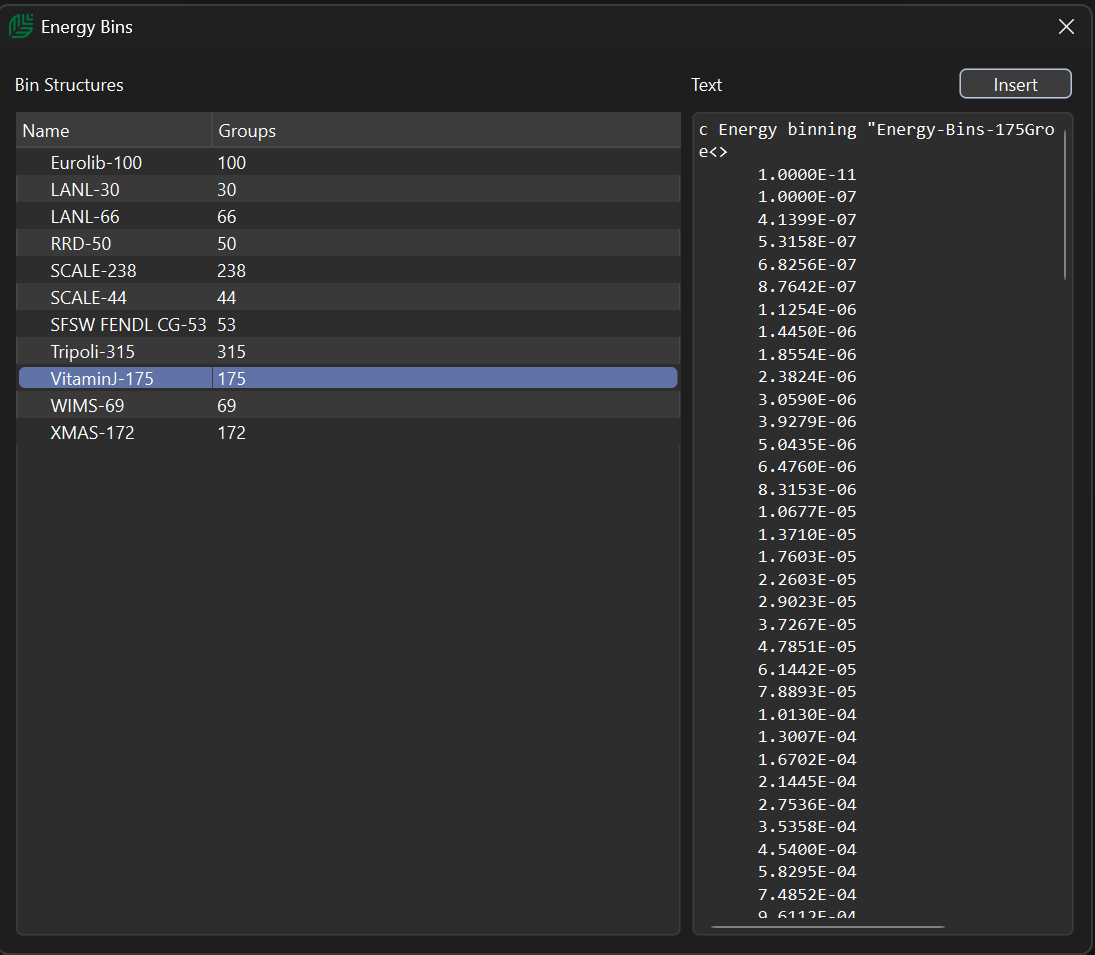
Task: Click the value 5.0435E-06
Action: pyautogui.click(x=807, y=445)
